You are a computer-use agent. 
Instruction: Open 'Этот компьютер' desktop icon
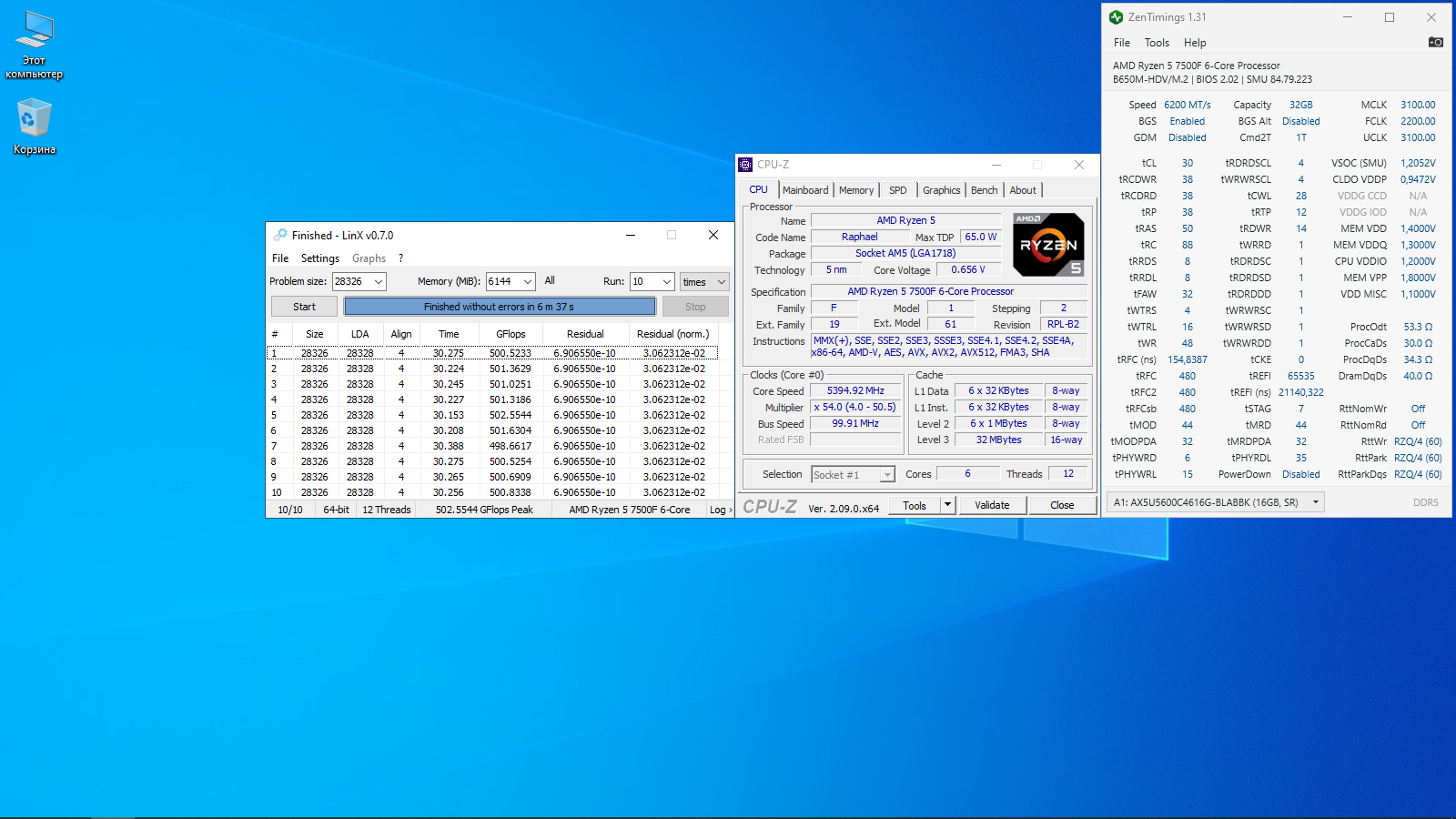click(35, 45)
